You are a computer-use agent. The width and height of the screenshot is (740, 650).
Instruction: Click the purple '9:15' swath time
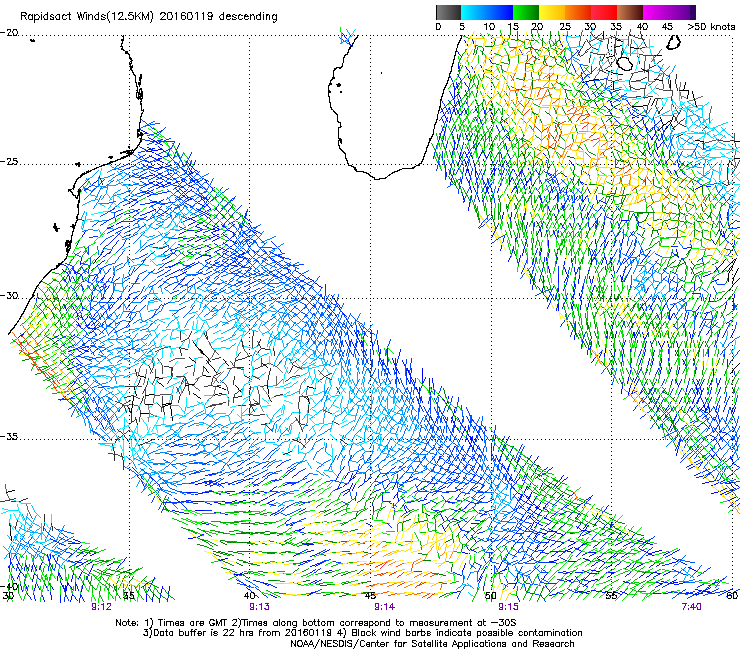coord(508,606)
